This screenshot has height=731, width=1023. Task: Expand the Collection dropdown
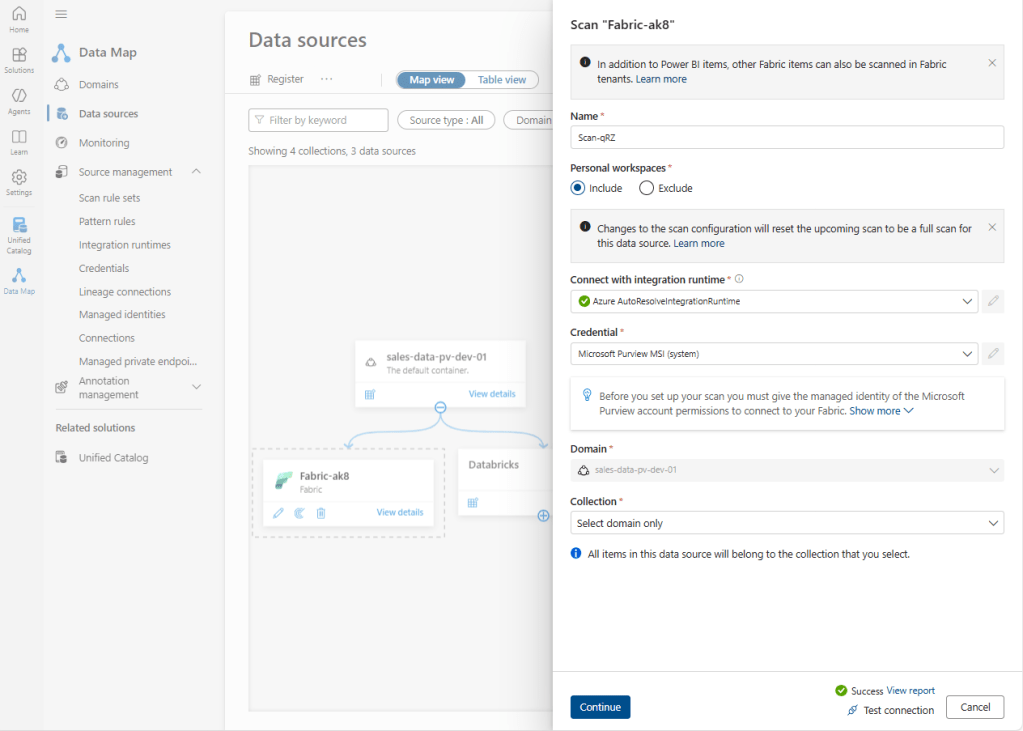[x=786, y=523]
